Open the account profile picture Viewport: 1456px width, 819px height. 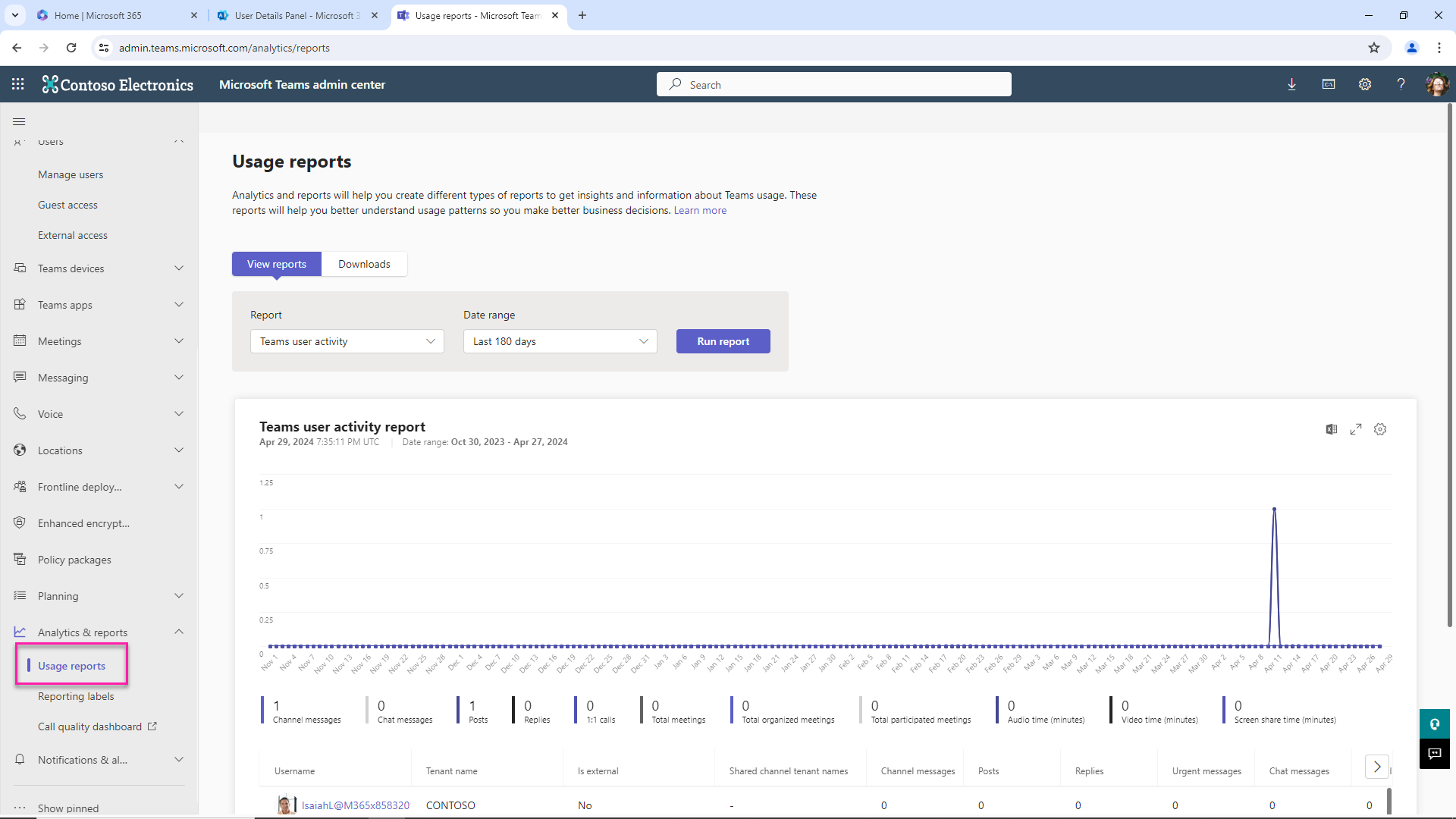[1437, 84]
